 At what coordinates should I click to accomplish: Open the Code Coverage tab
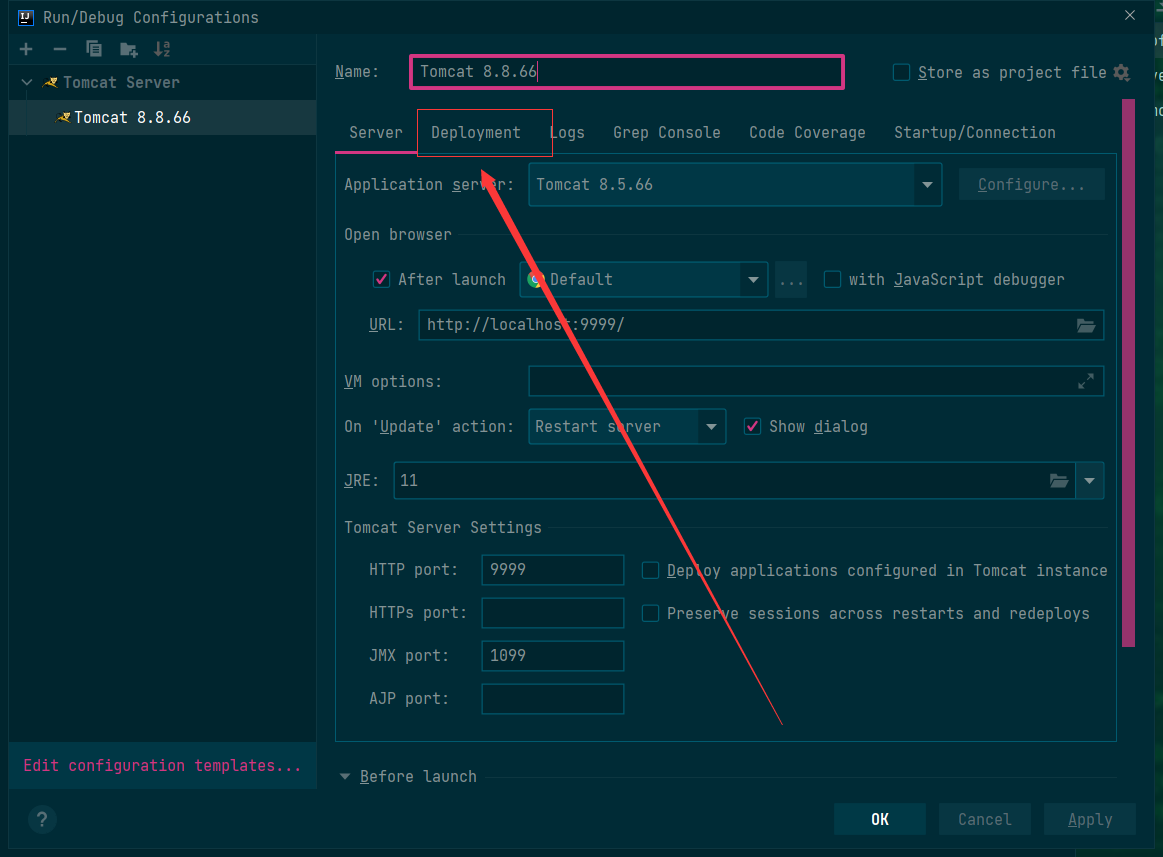(x=807, y=133)
